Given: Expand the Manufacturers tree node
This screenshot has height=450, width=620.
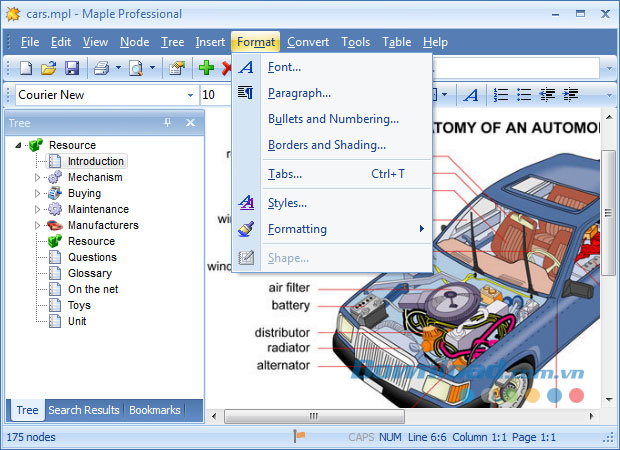Looking at the screenshot, I should [37, 225].
